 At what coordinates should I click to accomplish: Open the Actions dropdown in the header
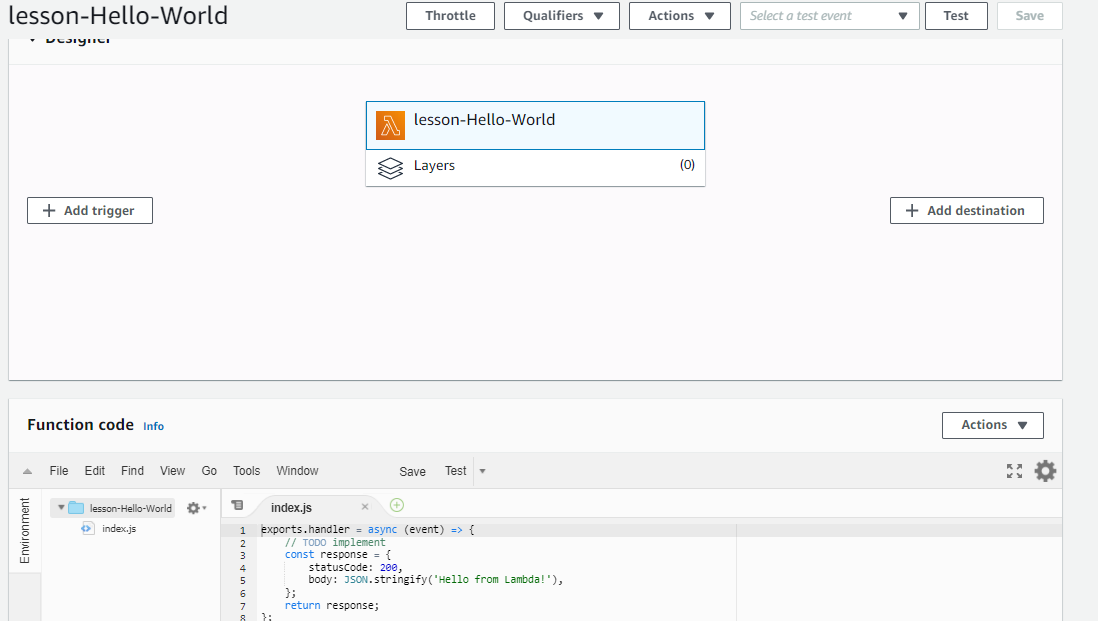tap(679, 15)
